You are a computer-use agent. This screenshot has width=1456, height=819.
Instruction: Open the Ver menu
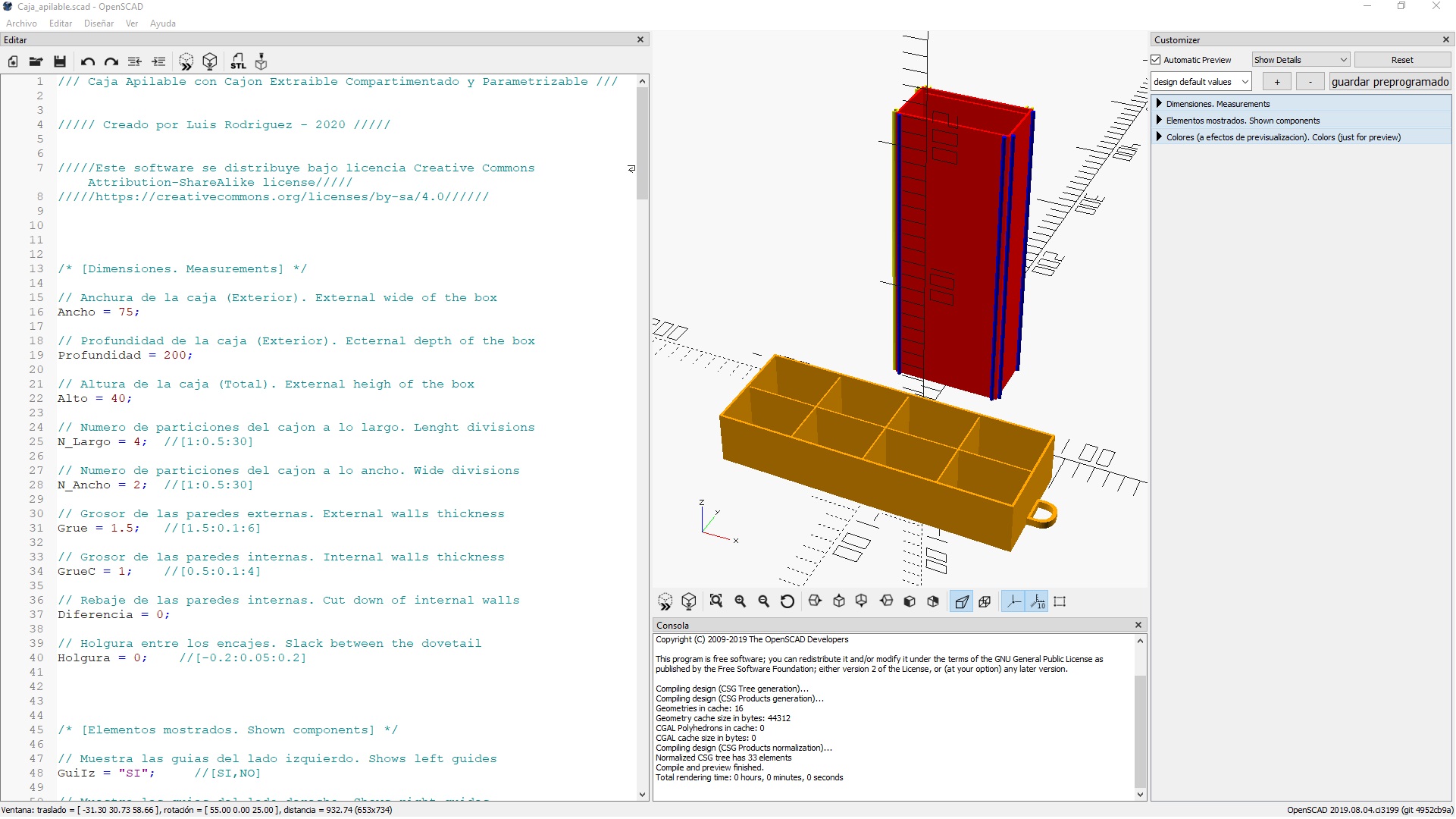[x=132, y=24]
